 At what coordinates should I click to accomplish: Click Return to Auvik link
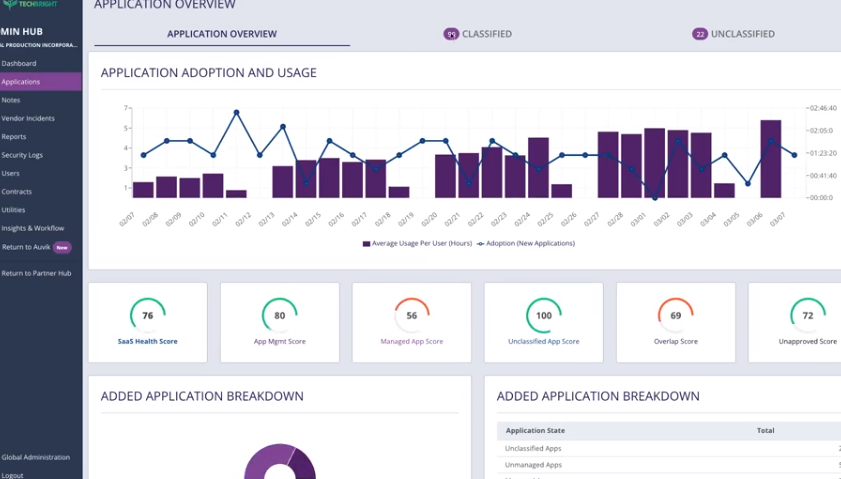coord(26,247)
